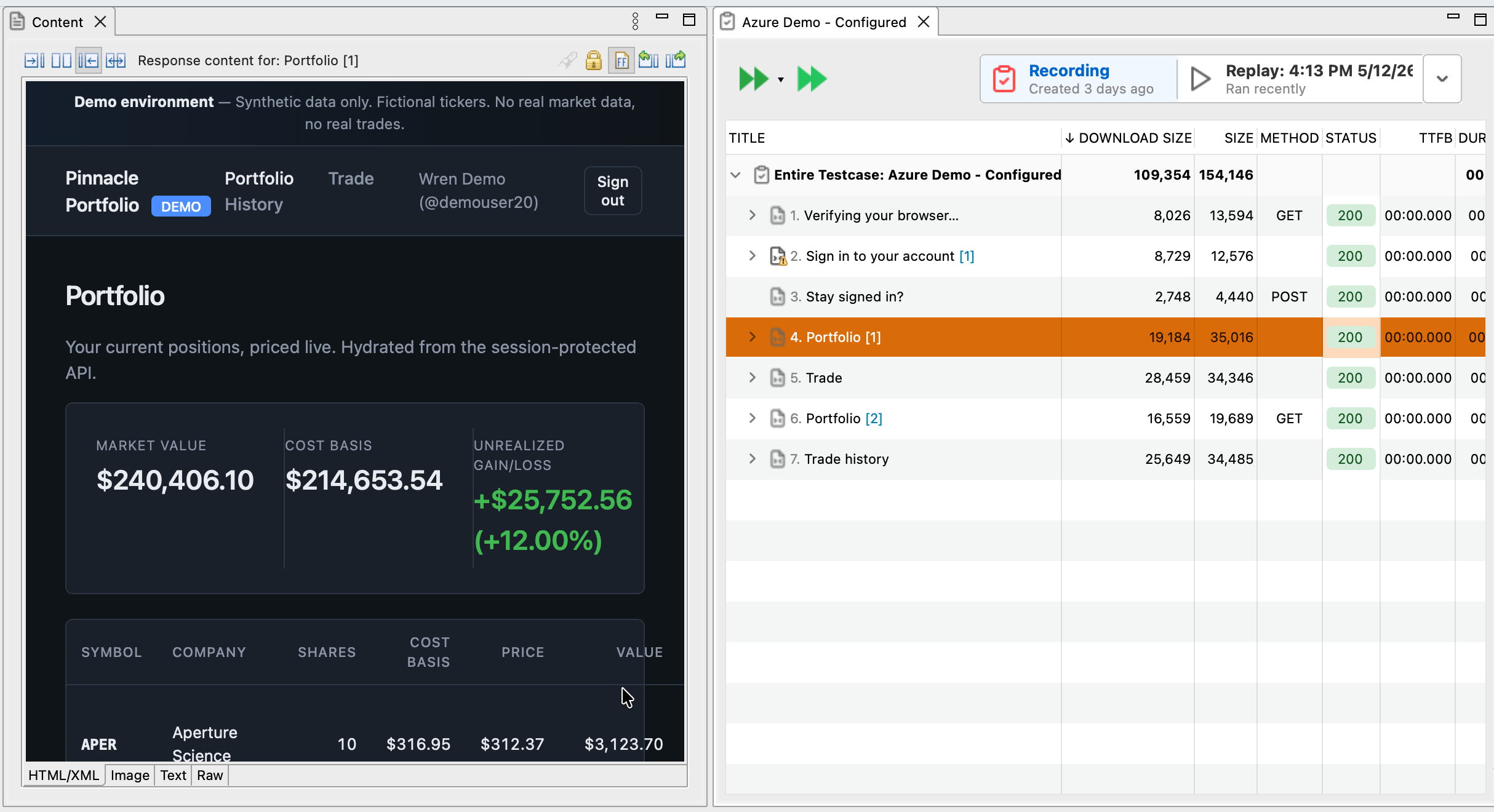Screen dimensions: 1494x812
Task: Click the Azure Demo tab clipboard icon
Action: click(x=727, y=22)
